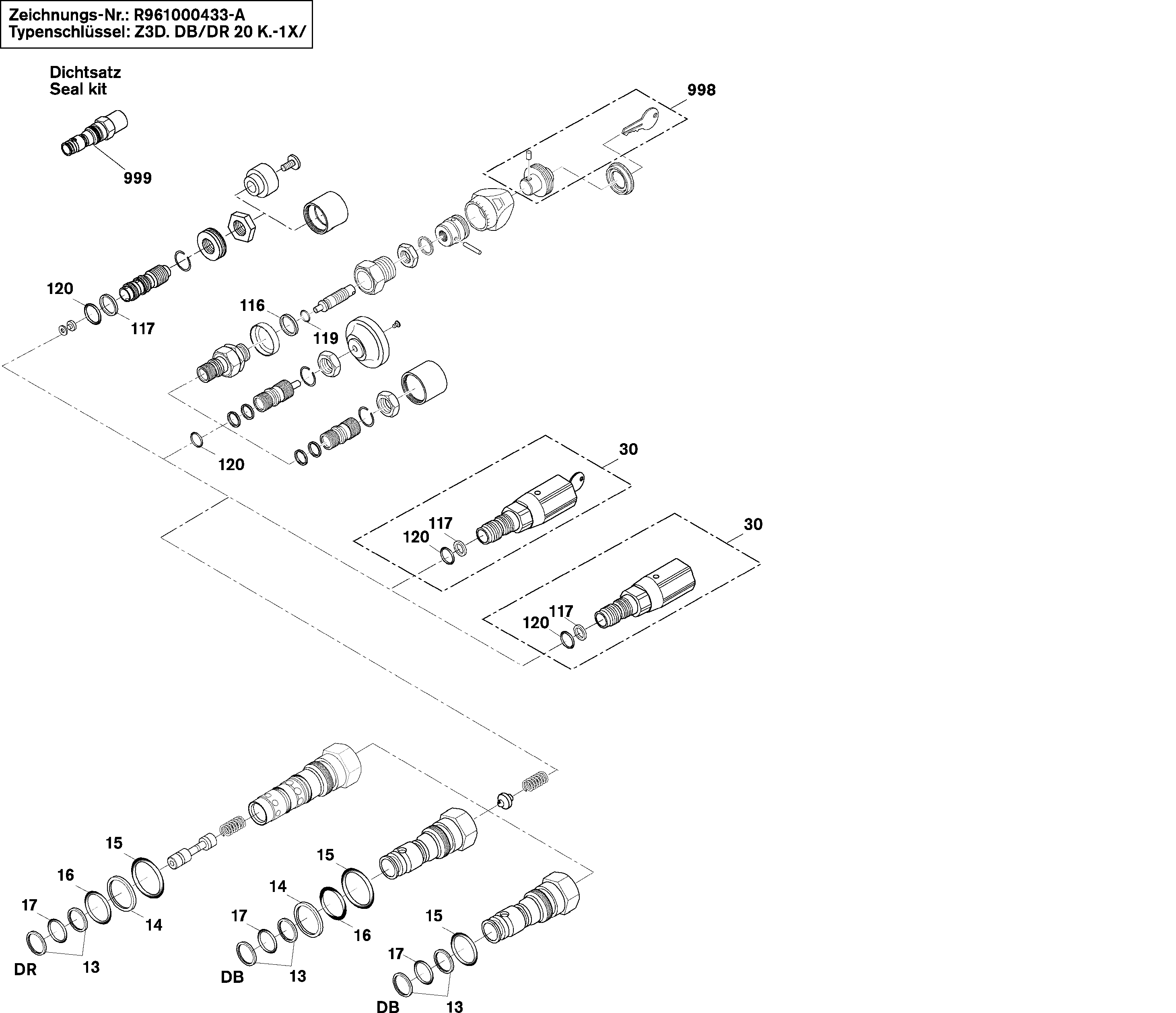Click the part number label 999
Image resolution: width=1176 pixels, height=1013 pixels.
[138, 178]
